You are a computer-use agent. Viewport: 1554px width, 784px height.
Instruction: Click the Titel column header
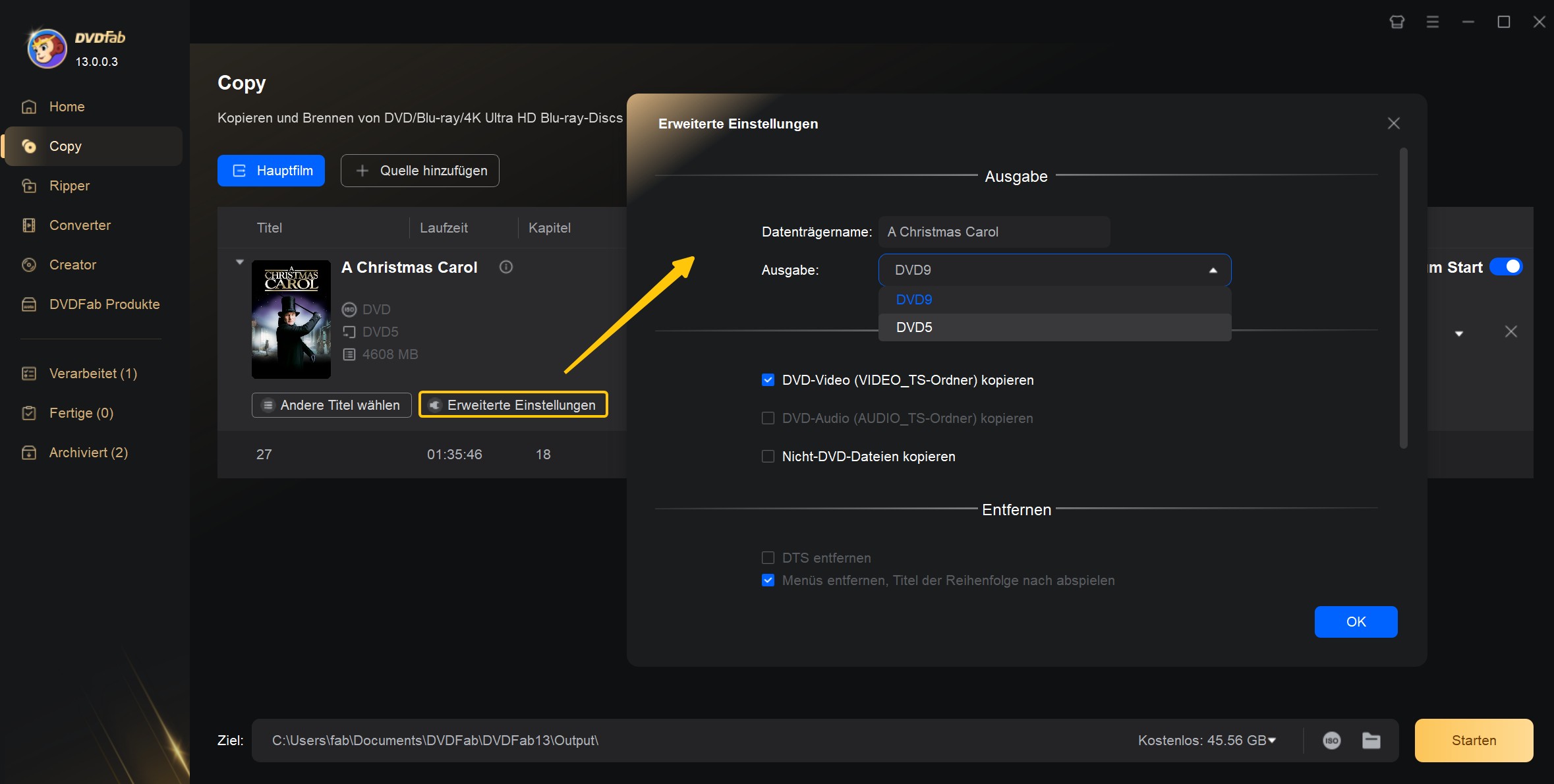click(x=270, y=228)
